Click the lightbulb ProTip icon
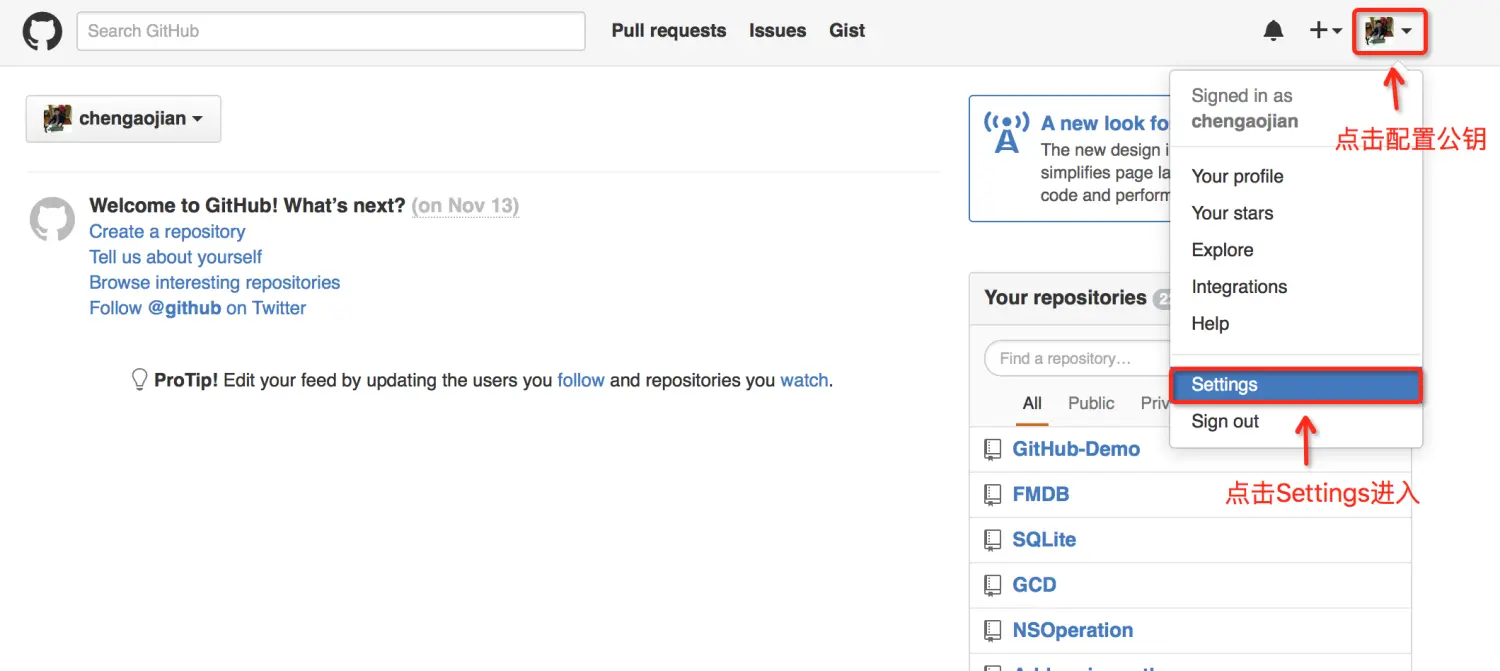 click(x=140, y=380)
